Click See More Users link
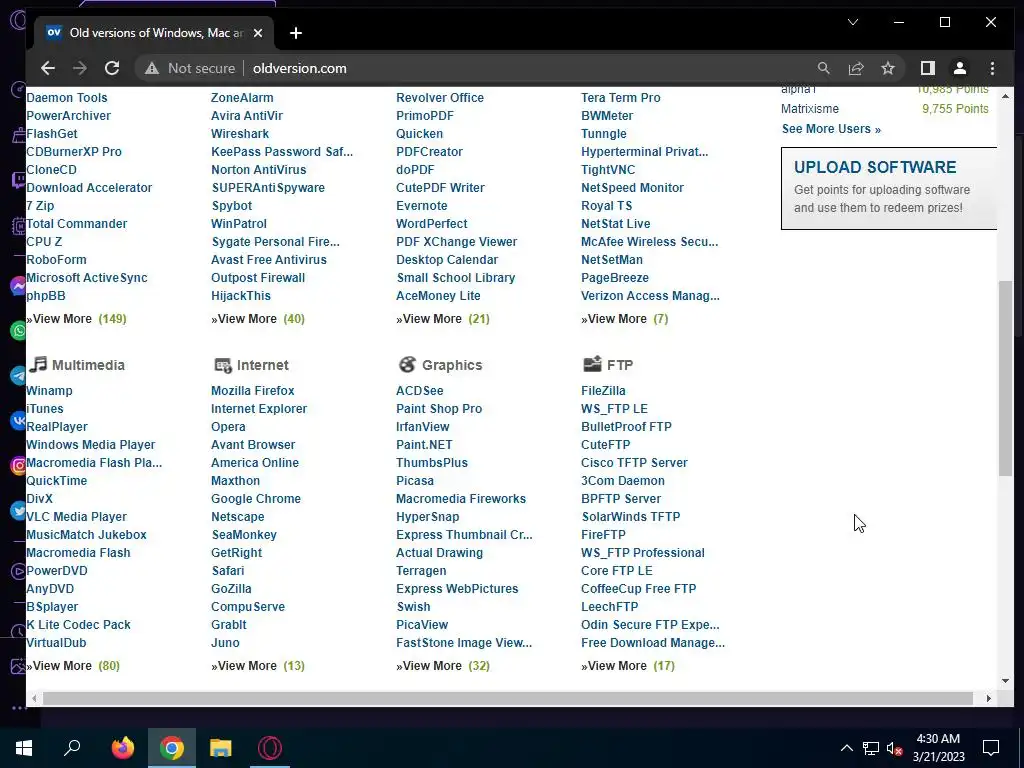 [831, 129]
